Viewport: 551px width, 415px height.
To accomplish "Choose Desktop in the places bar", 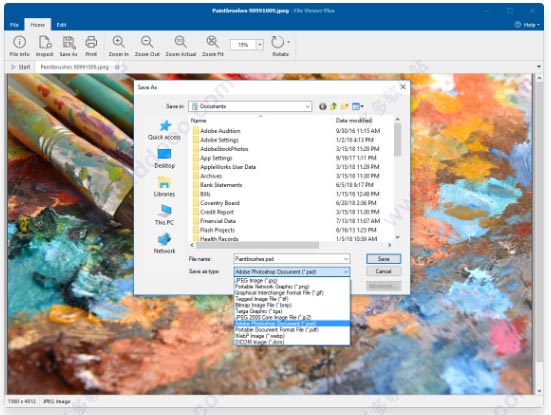I will pyautogui.click(x=164, y=158).
